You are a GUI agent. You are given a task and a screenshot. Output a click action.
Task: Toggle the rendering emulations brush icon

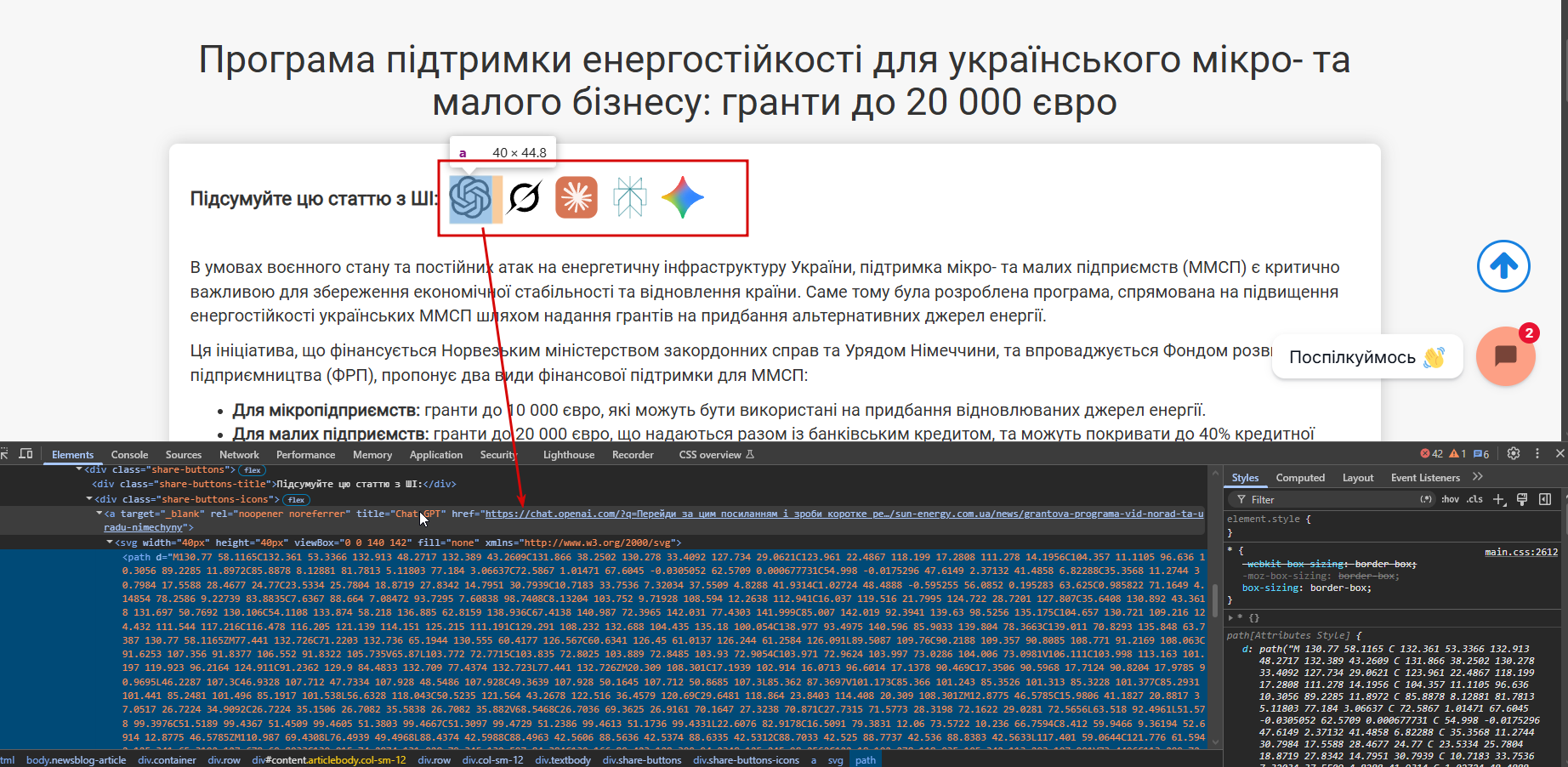coord(1522,499)
